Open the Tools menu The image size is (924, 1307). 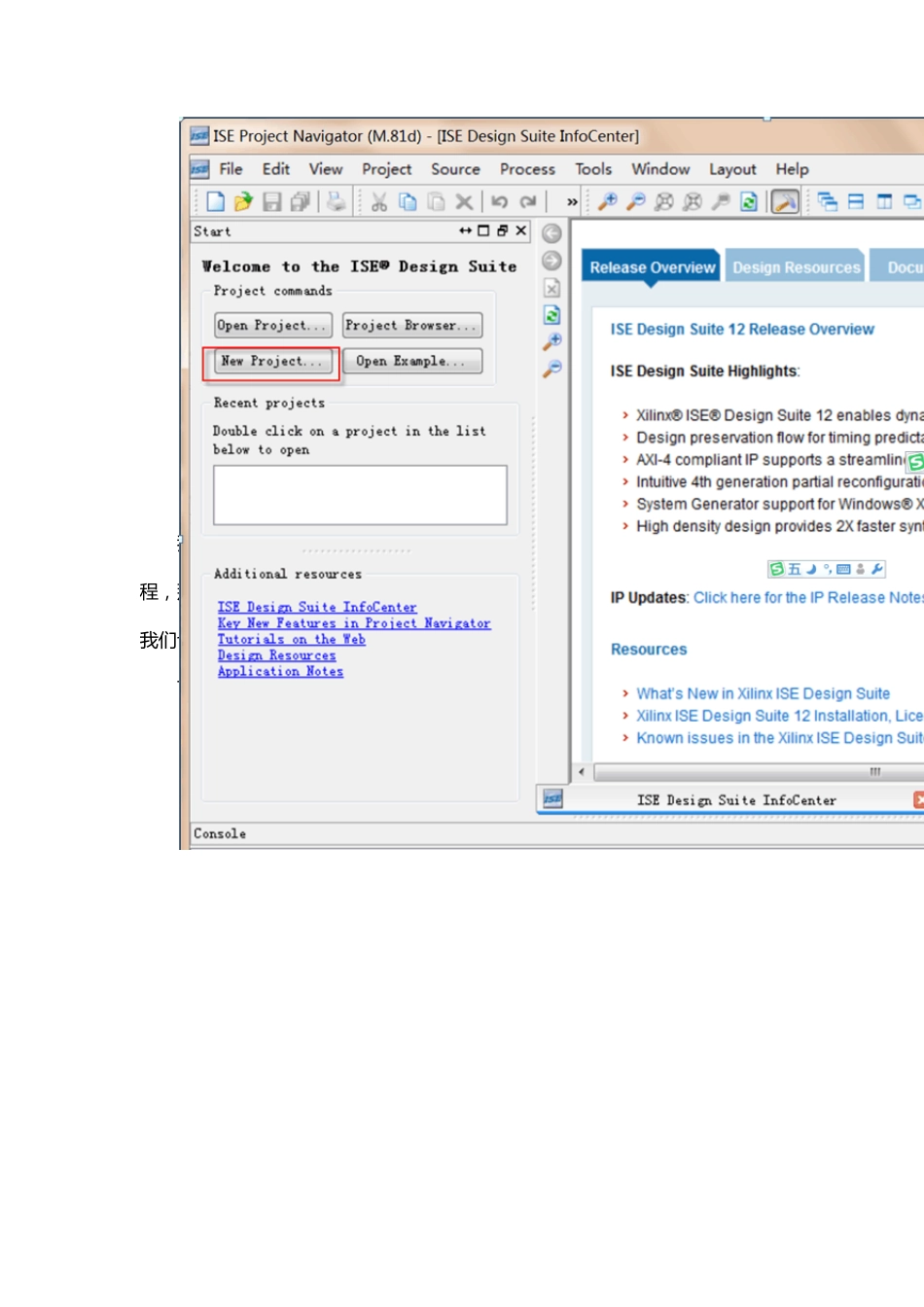(593, 169)
